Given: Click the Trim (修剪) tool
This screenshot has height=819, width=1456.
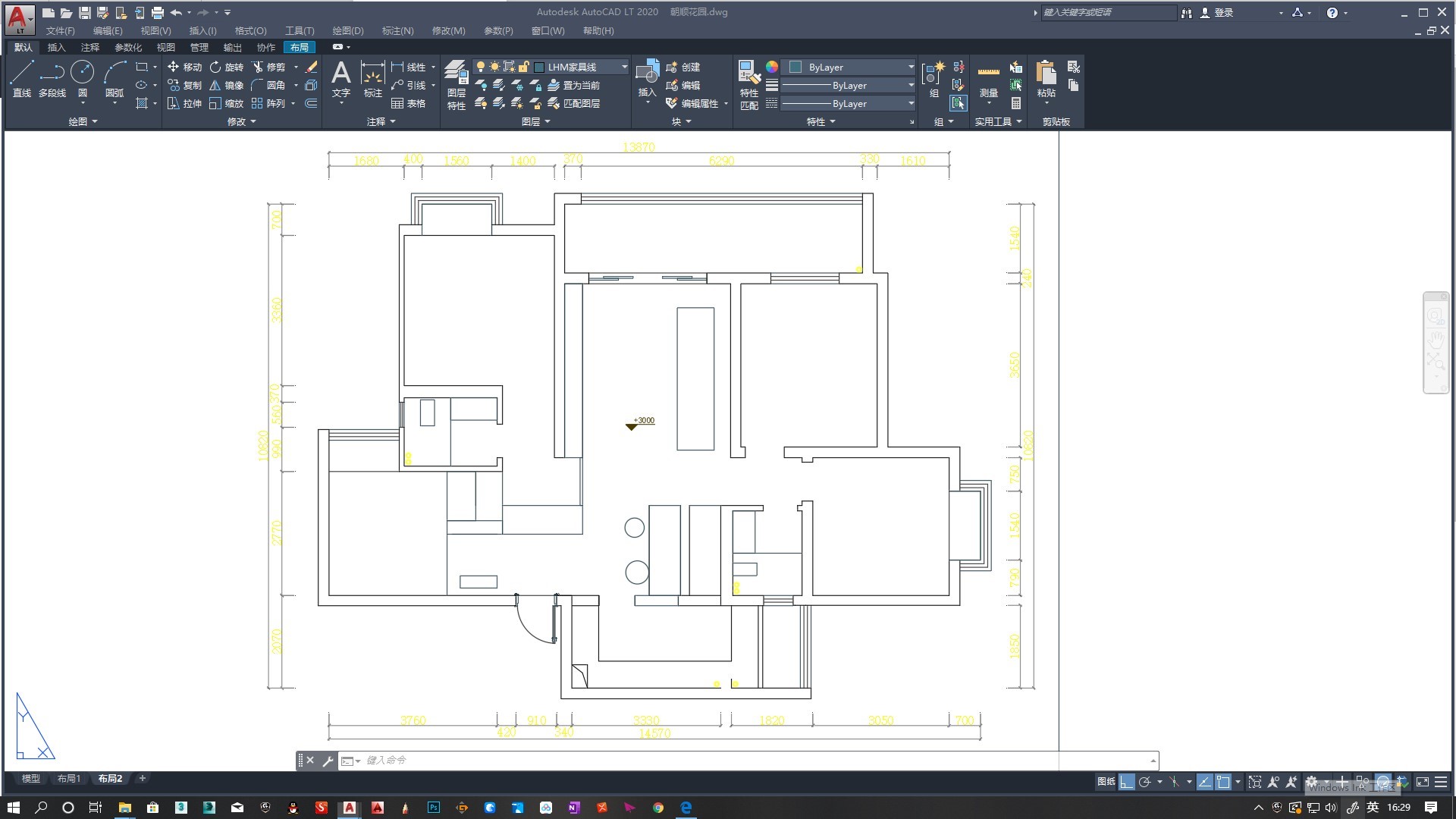Looking at the screenshot, I should click(x=268, y=67).
